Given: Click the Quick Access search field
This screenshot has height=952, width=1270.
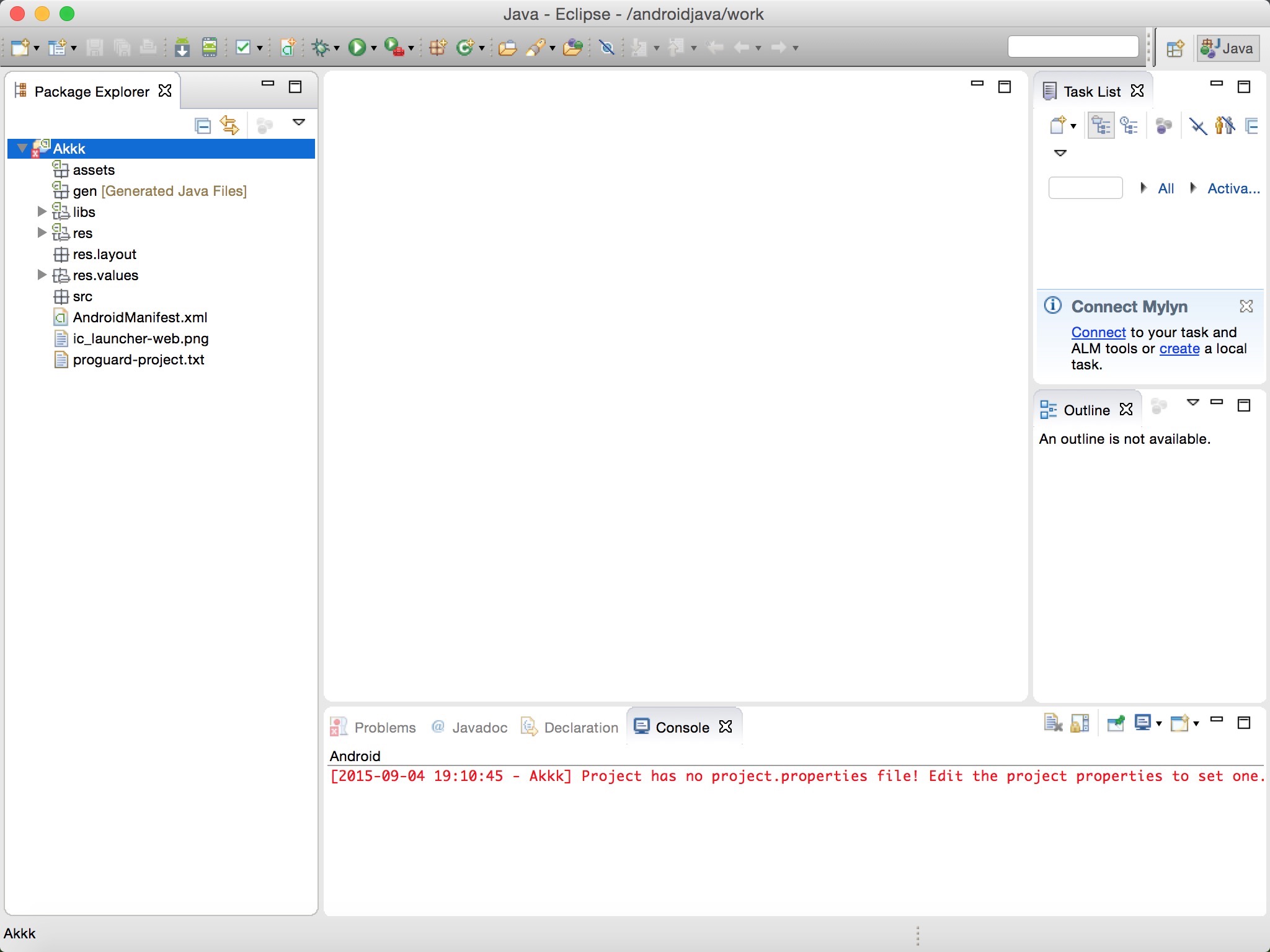Looking at the screenshot, I should coord(1073,47).
